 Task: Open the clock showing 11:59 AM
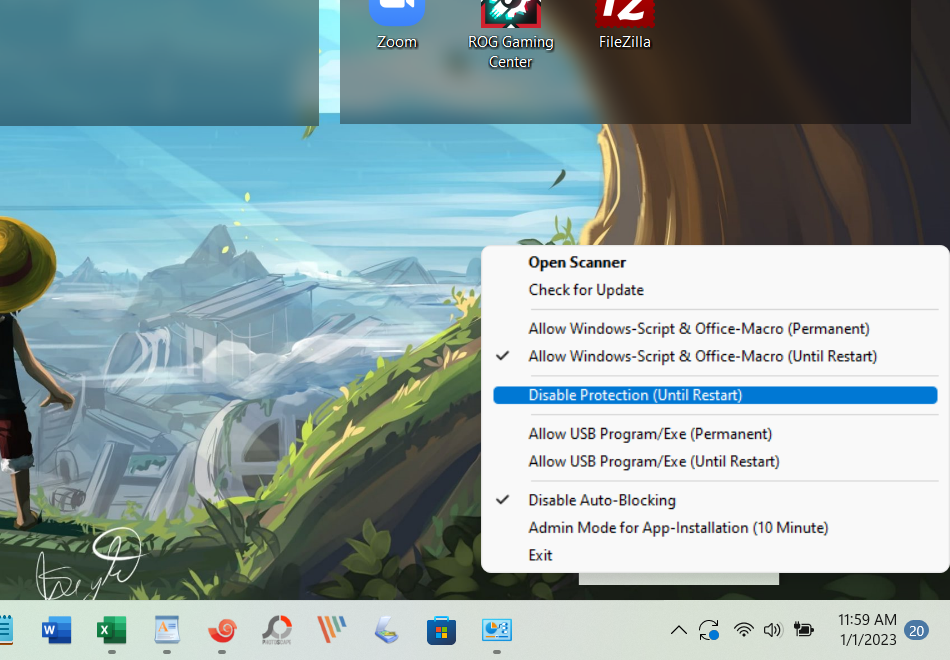click(868, 630)
